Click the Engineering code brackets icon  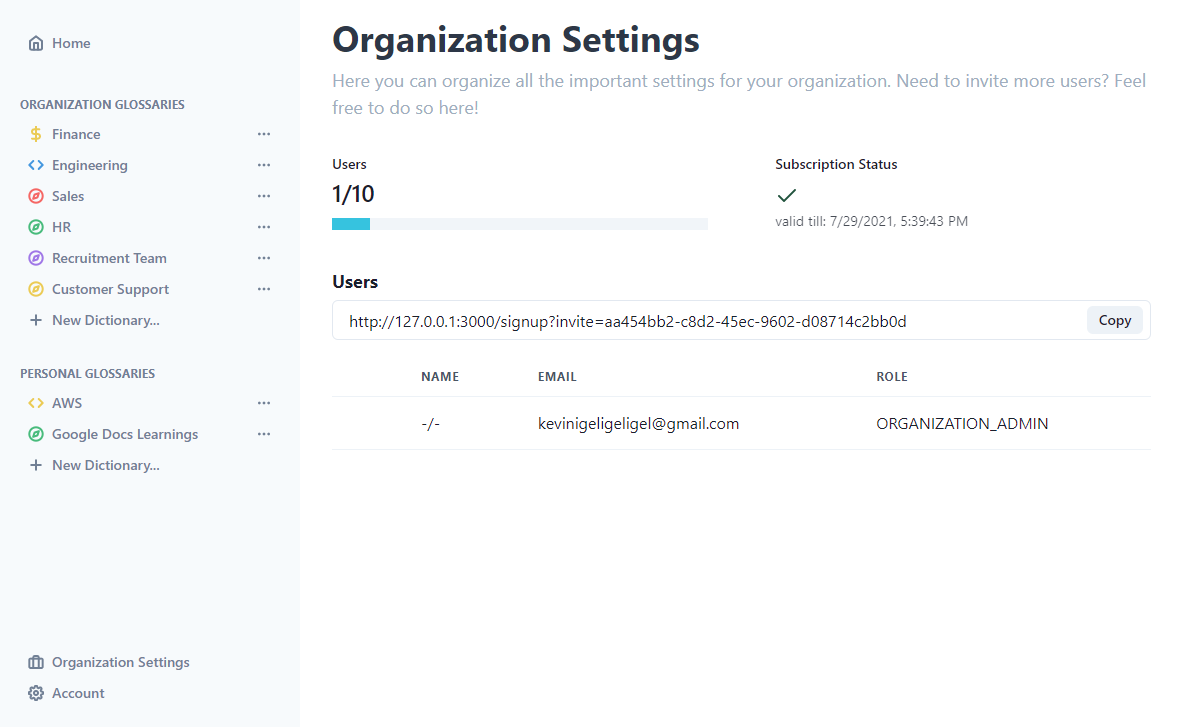pos(36,165)
